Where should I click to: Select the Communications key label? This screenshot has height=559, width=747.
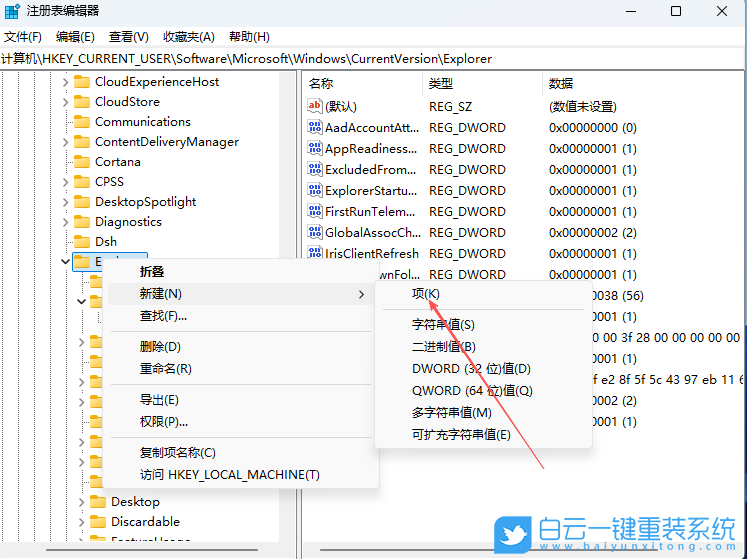coord(143,122)
